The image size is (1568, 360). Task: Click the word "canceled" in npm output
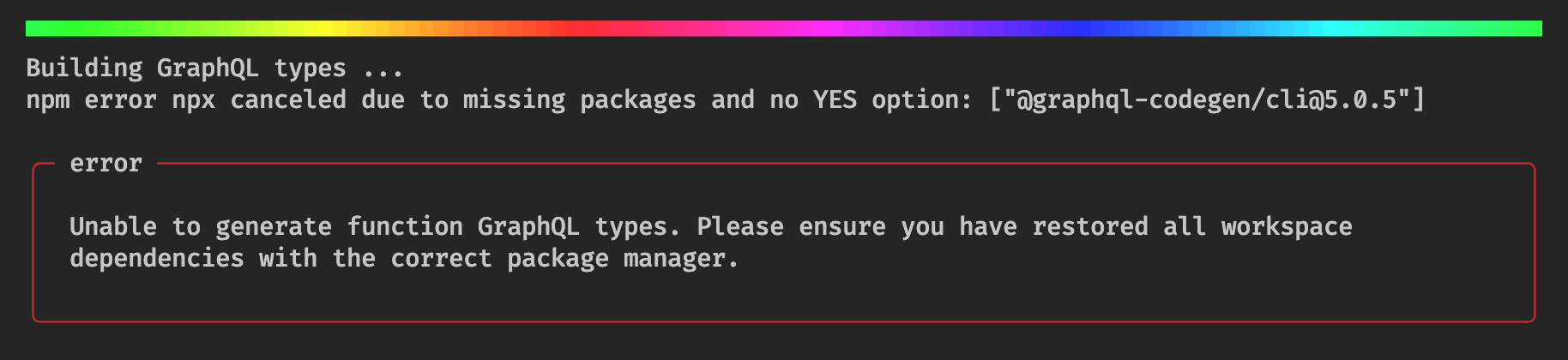[288, 100]
